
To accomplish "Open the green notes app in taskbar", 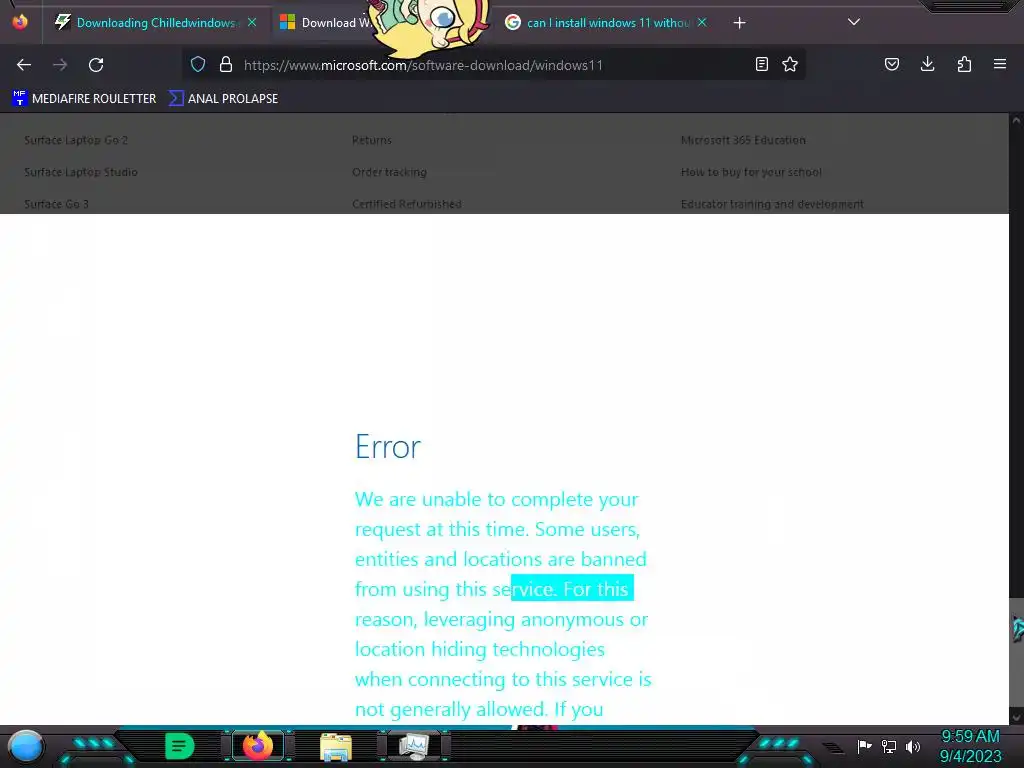I will pos(179,746).
